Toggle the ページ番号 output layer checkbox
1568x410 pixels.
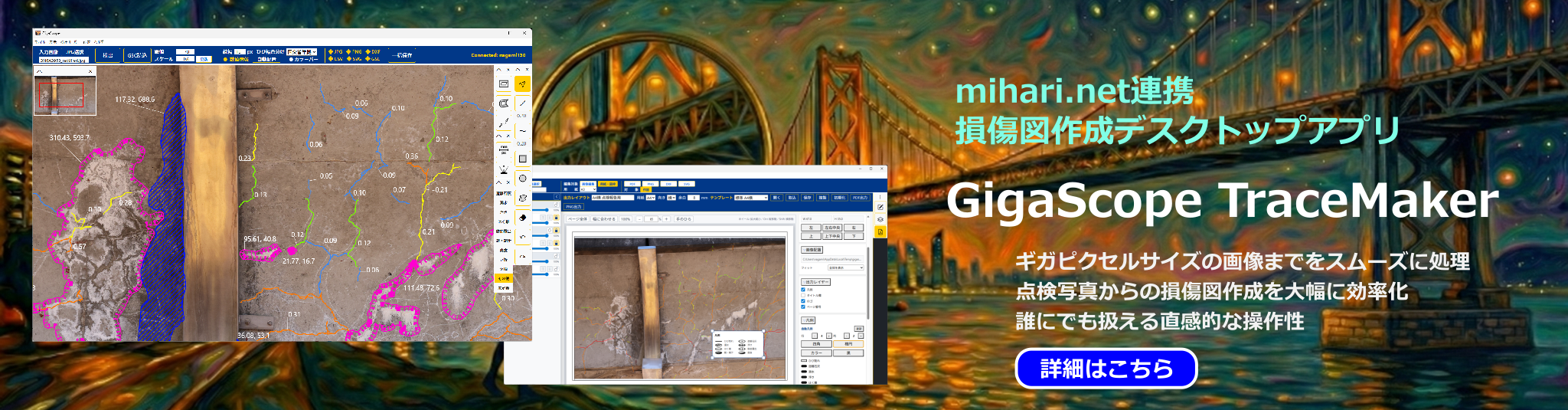click(x=803, y=307)
